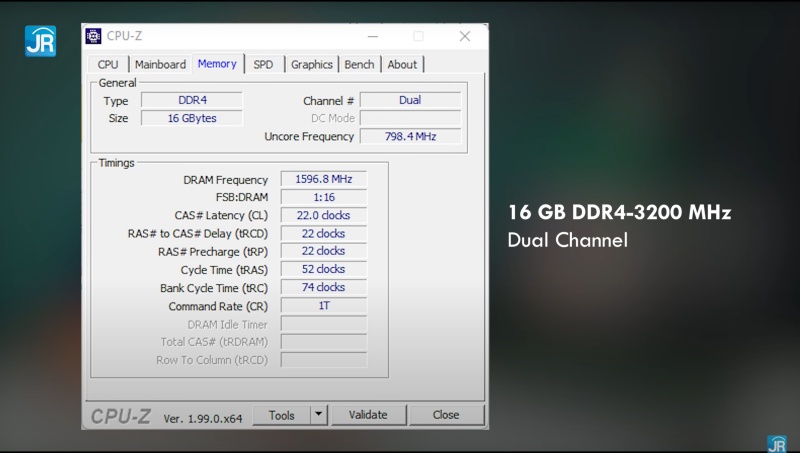The width and height of the screenshot is (800, 453).
Task: Click the Cycle Time value 52 clocks
Action: point(323,269)
